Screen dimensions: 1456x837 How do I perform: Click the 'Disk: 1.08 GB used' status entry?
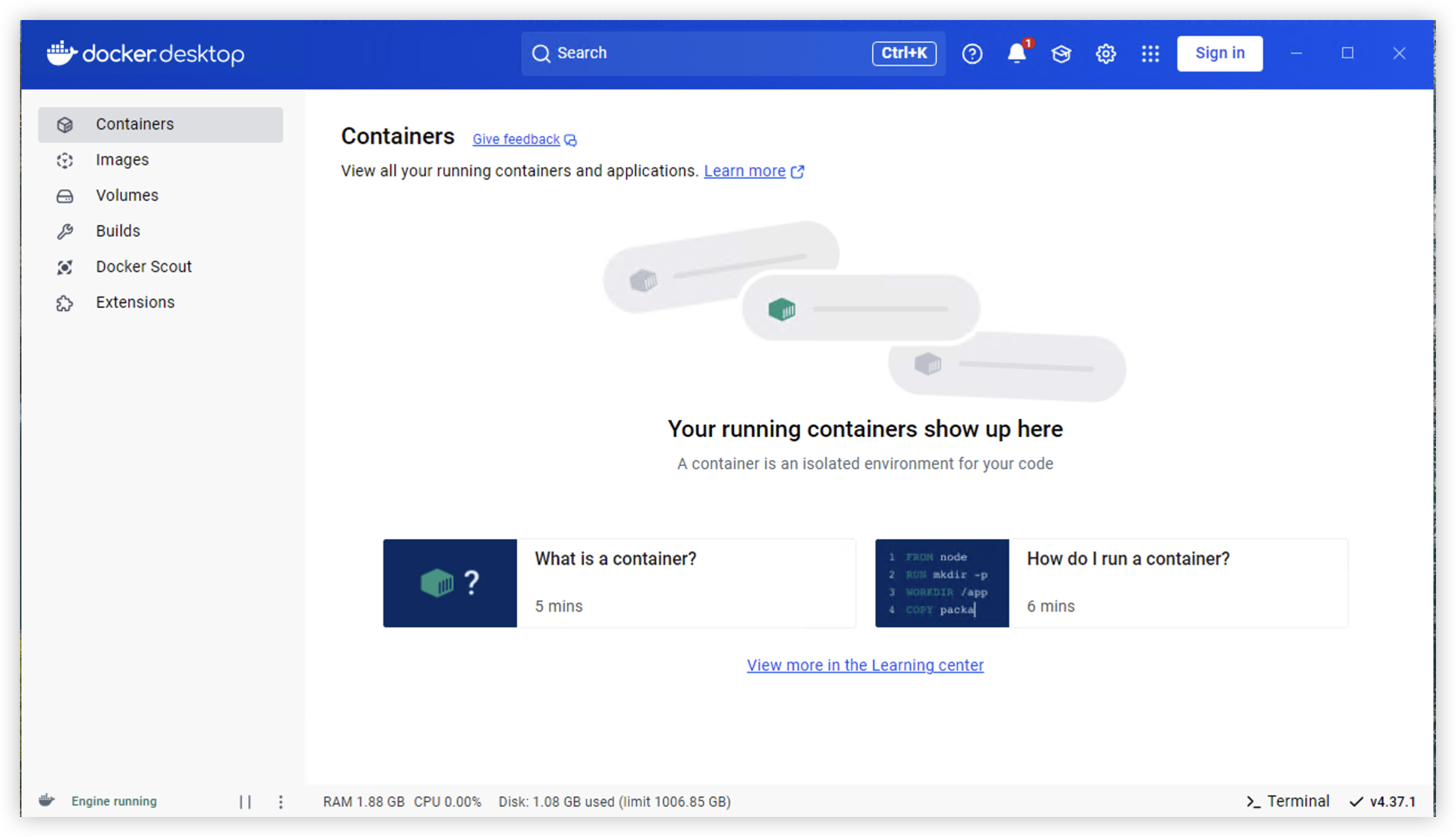pyautogui.click(x=614, y=802)
